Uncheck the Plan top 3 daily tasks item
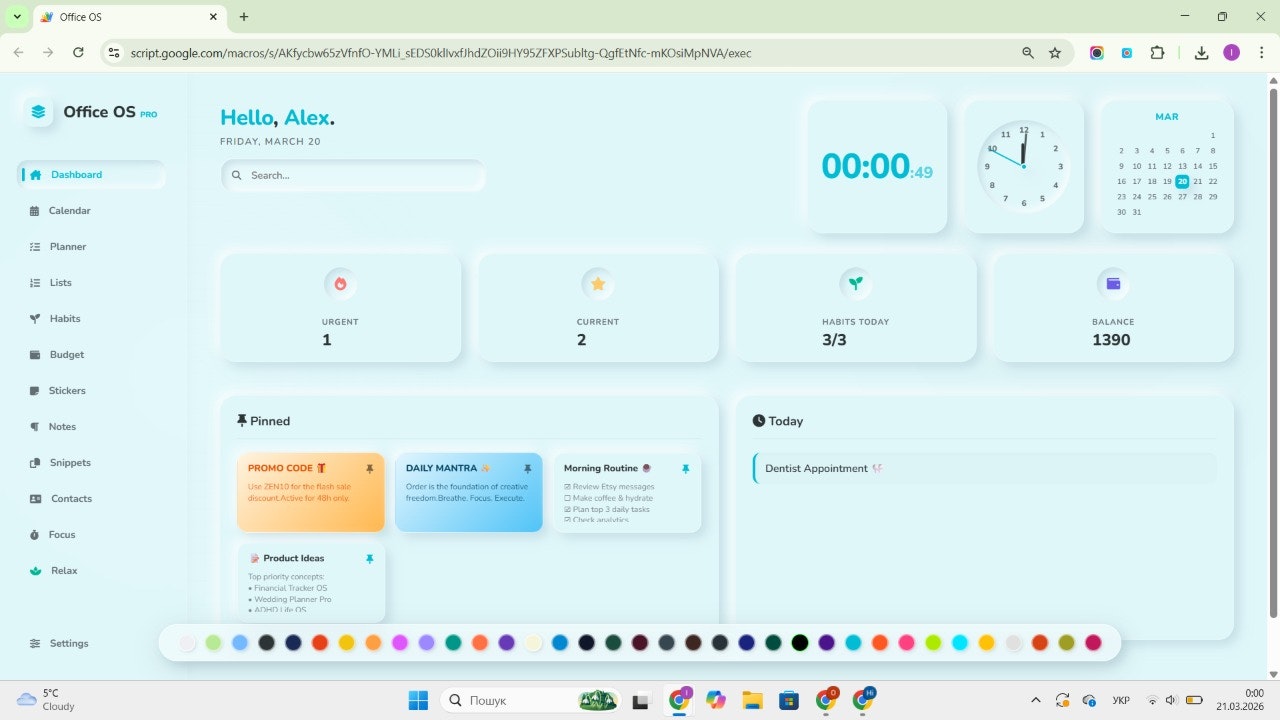 (x=567, y=509)
